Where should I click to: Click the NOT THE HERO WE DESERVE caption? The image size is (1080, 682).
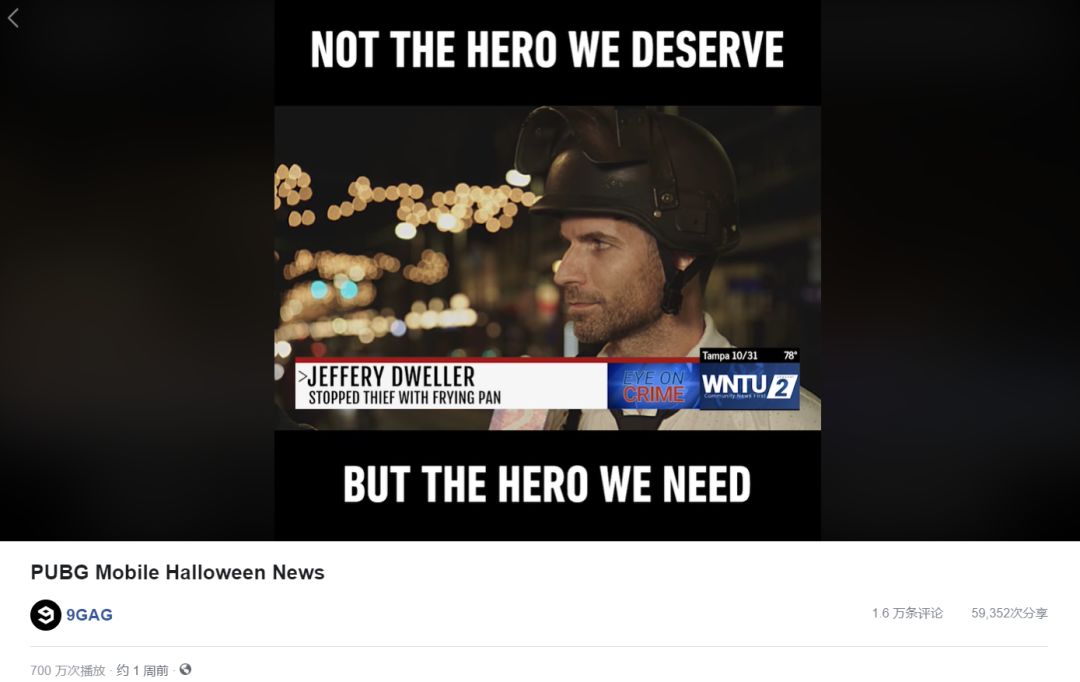pos(547,50)
